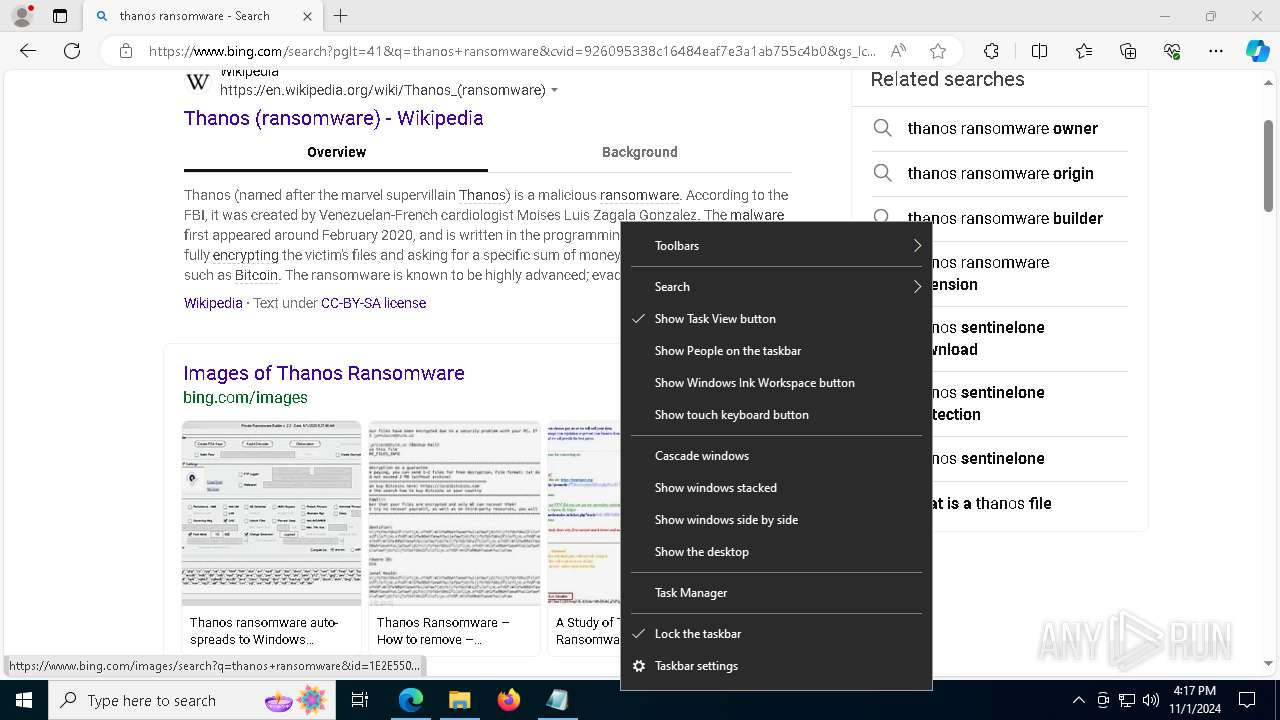This screenshot has height=720, width=1280.
Task: Switch to the Background tab
Action: [640, 152]
